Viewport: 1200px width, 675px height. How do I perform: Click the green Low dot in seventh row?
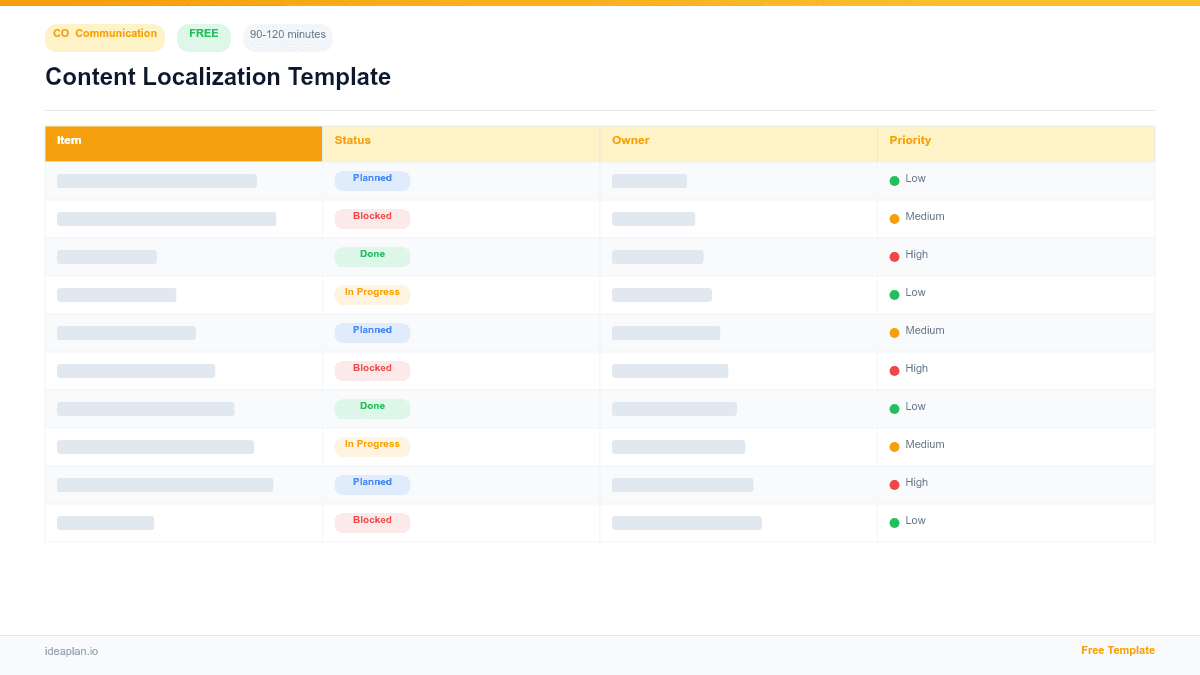894,407
